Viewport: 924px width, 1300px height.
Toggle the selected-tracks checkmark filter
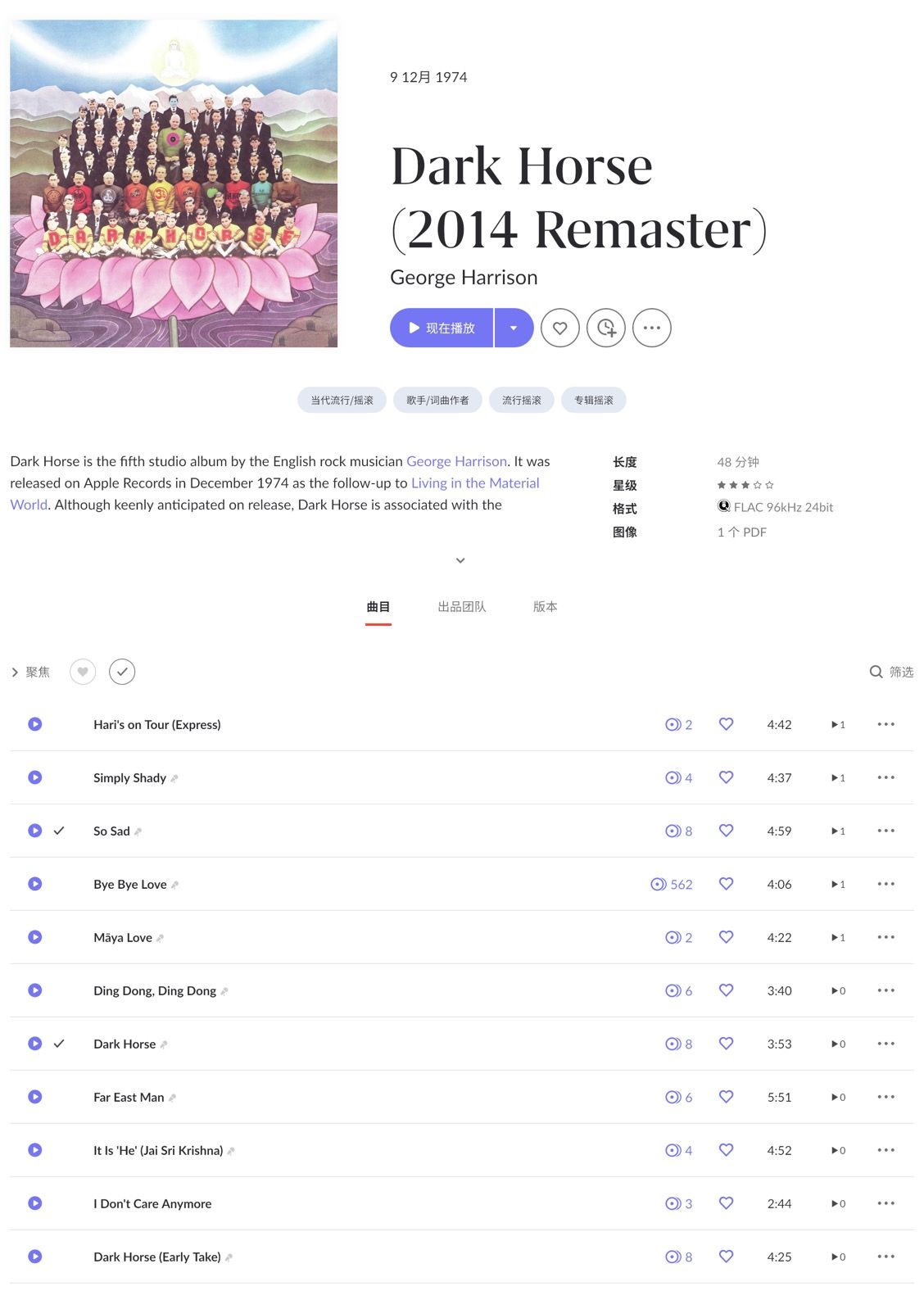122,672
